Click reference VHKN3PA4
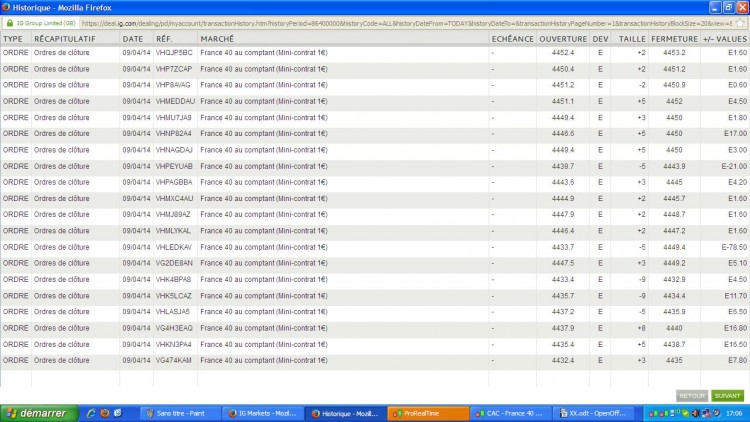 pos(174,344)
